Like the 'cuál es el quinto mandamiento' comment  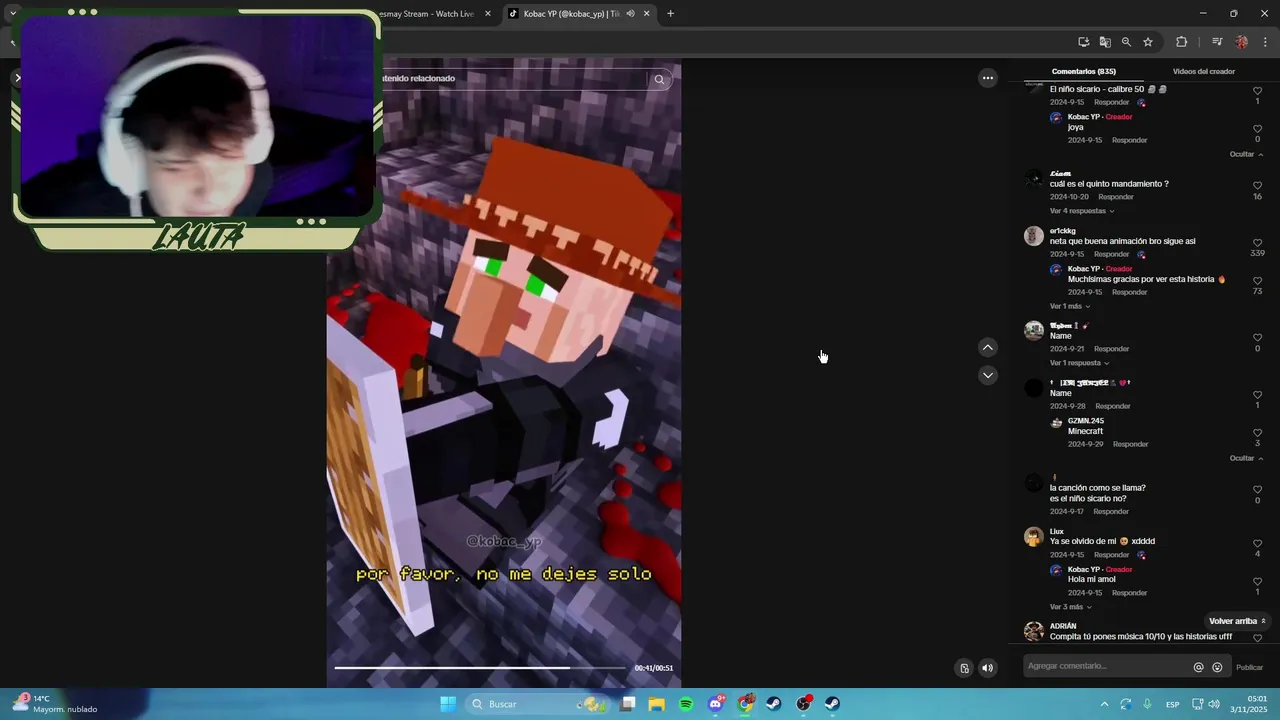click(x=1257, y=186)
